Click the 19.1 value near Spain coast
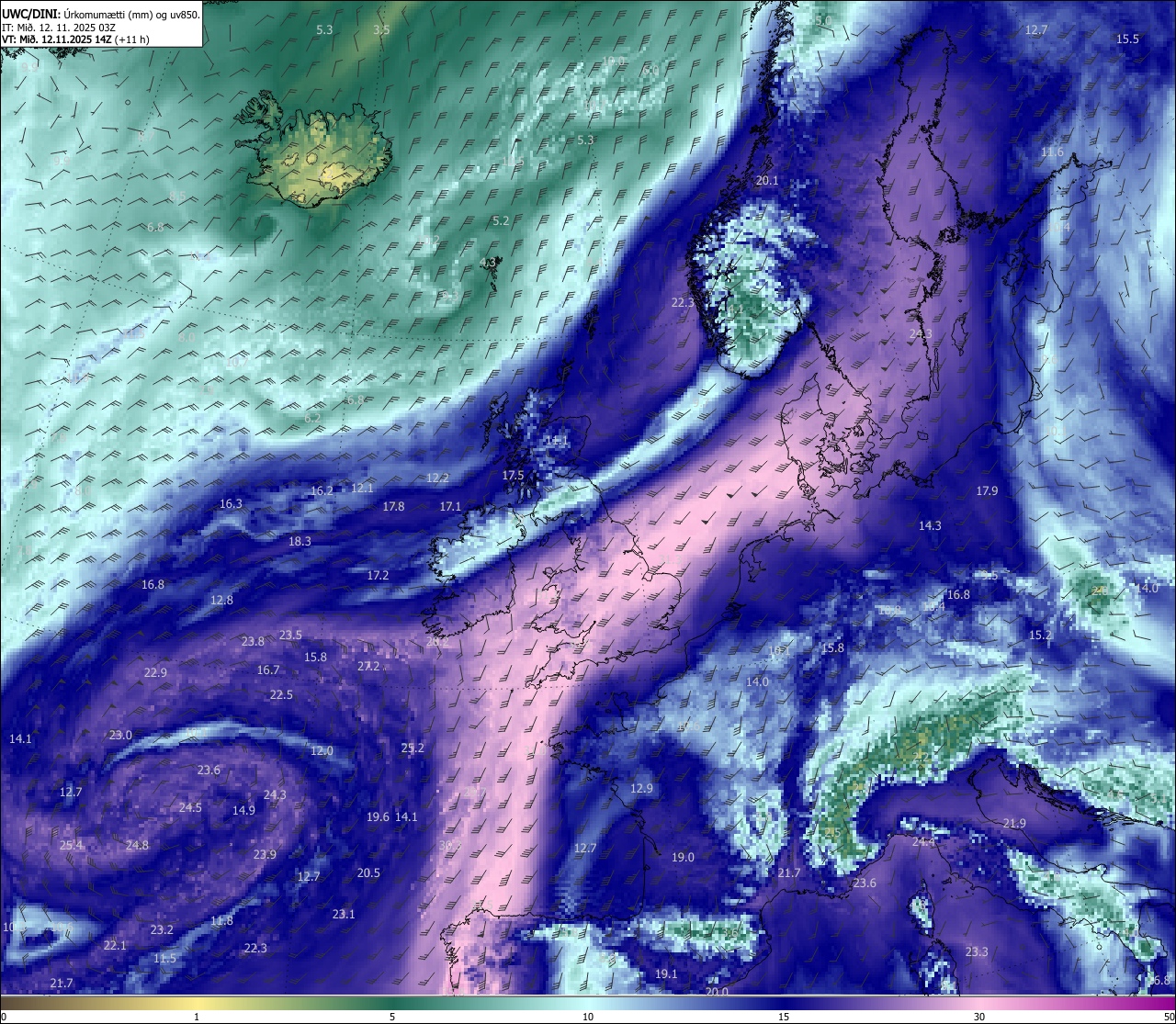1176x1024 pixels. (x=666, y=973)
